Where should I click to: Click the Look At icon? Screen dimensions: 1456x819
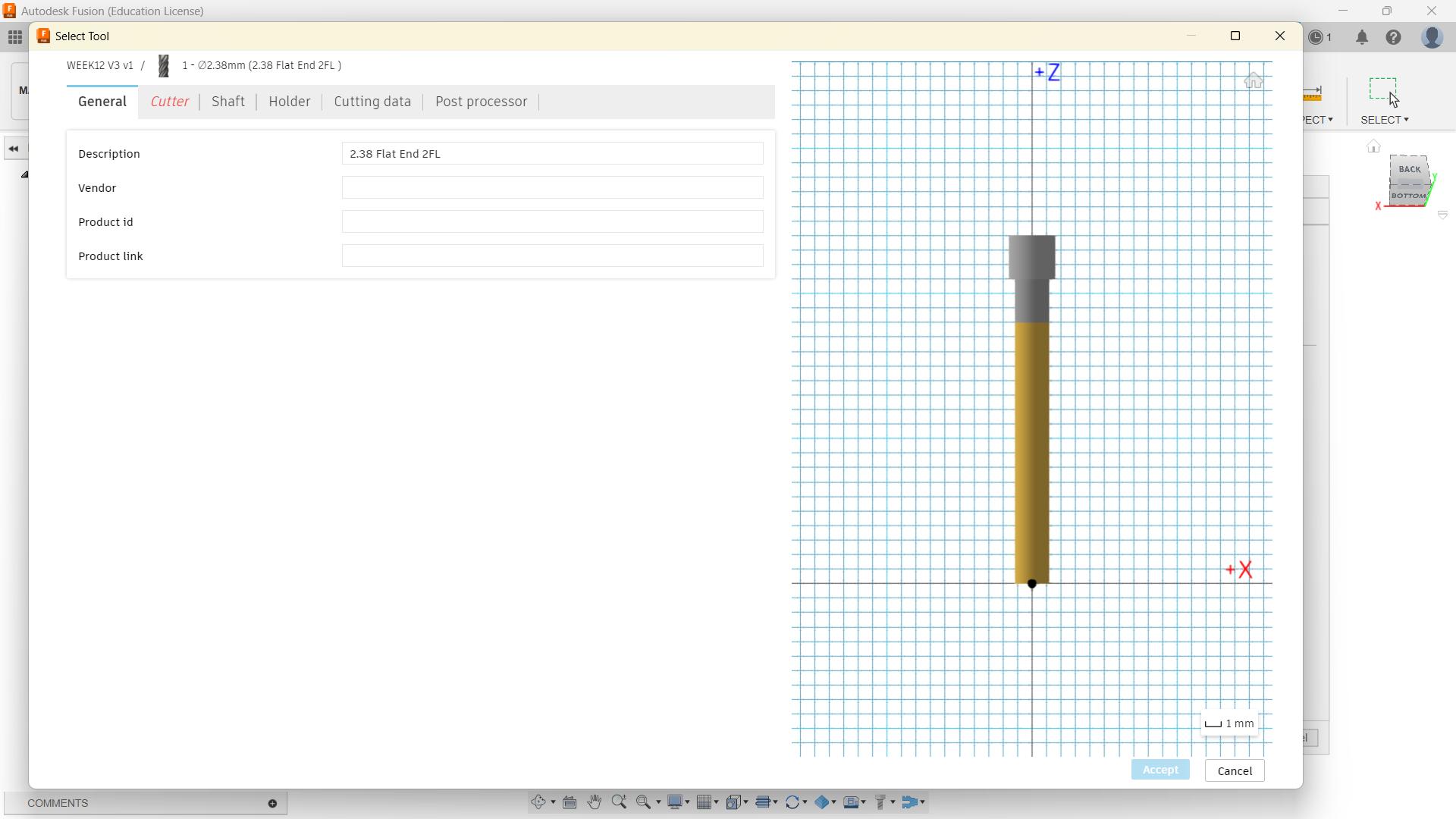click(x=570, y=802)
